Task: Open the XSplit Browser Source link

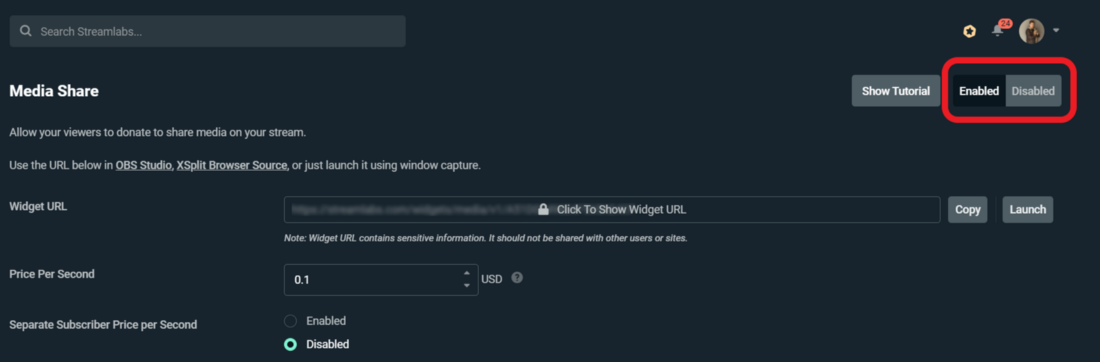Action: click(232, 166)
